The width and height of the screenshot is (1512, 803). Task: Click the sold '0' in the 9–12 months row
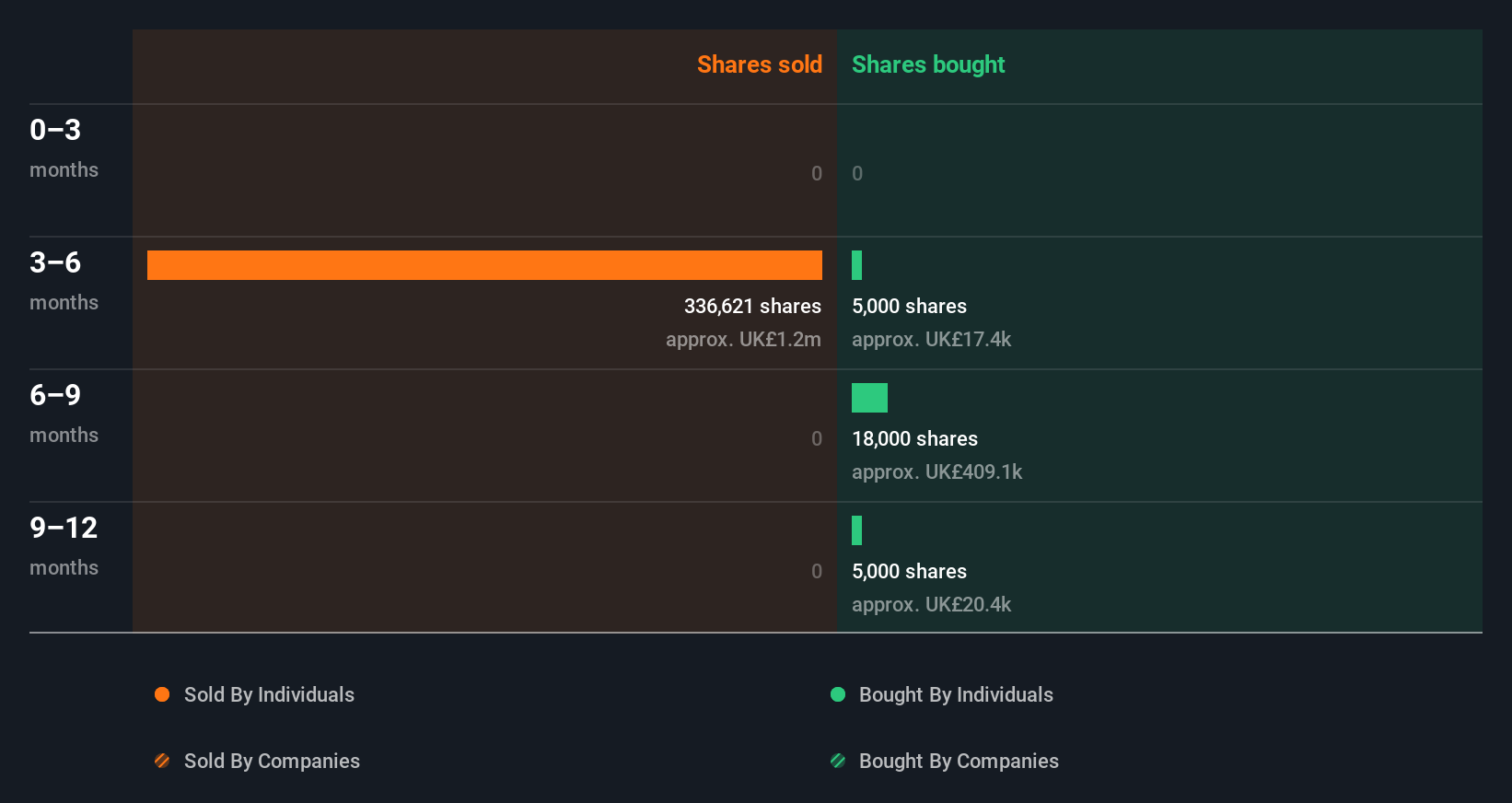click(817, 571)
